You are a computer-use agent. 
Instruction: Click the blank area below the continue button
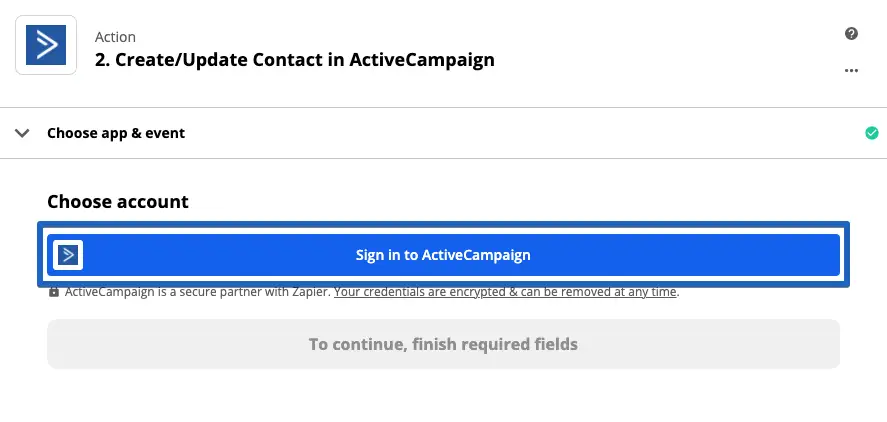tap(443, 395)
